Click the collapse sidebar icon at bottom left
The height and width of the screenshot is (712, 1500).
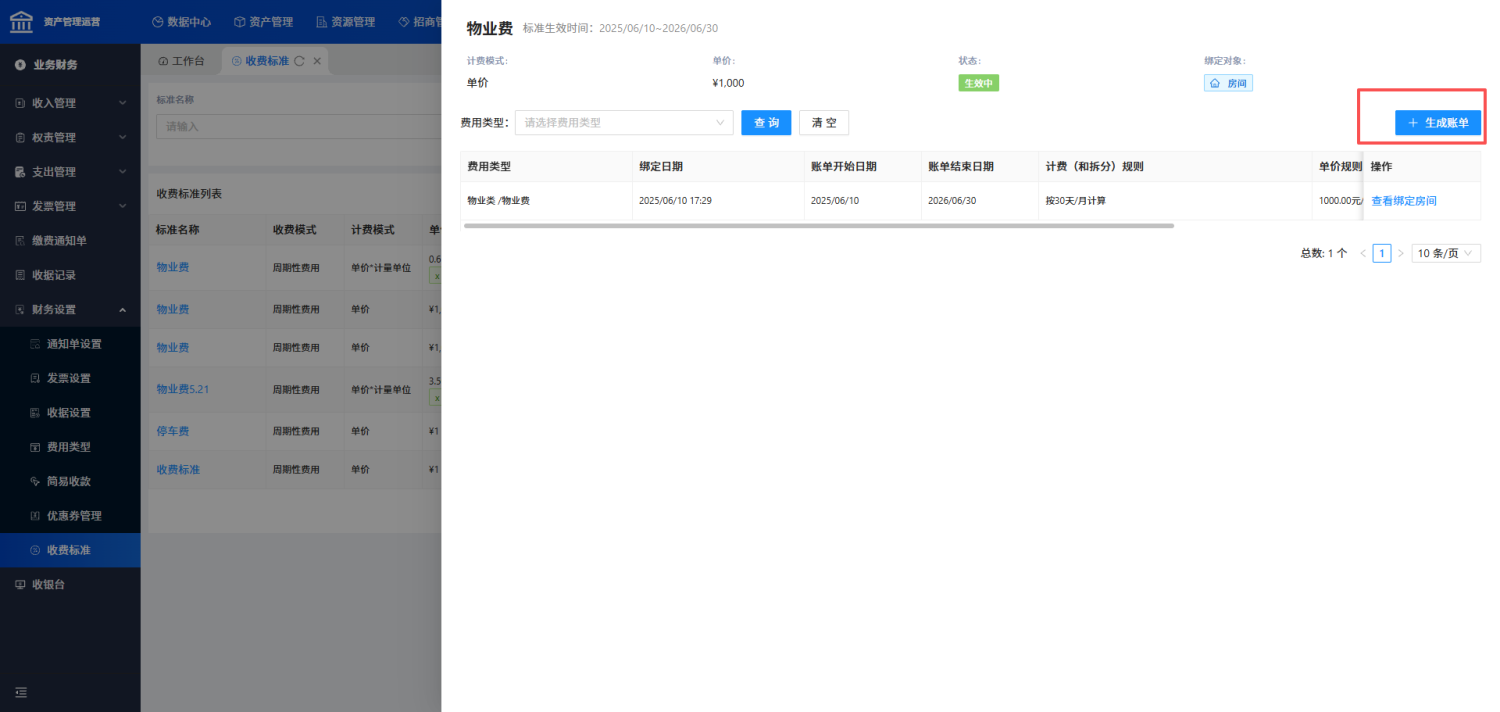(21, 692)
